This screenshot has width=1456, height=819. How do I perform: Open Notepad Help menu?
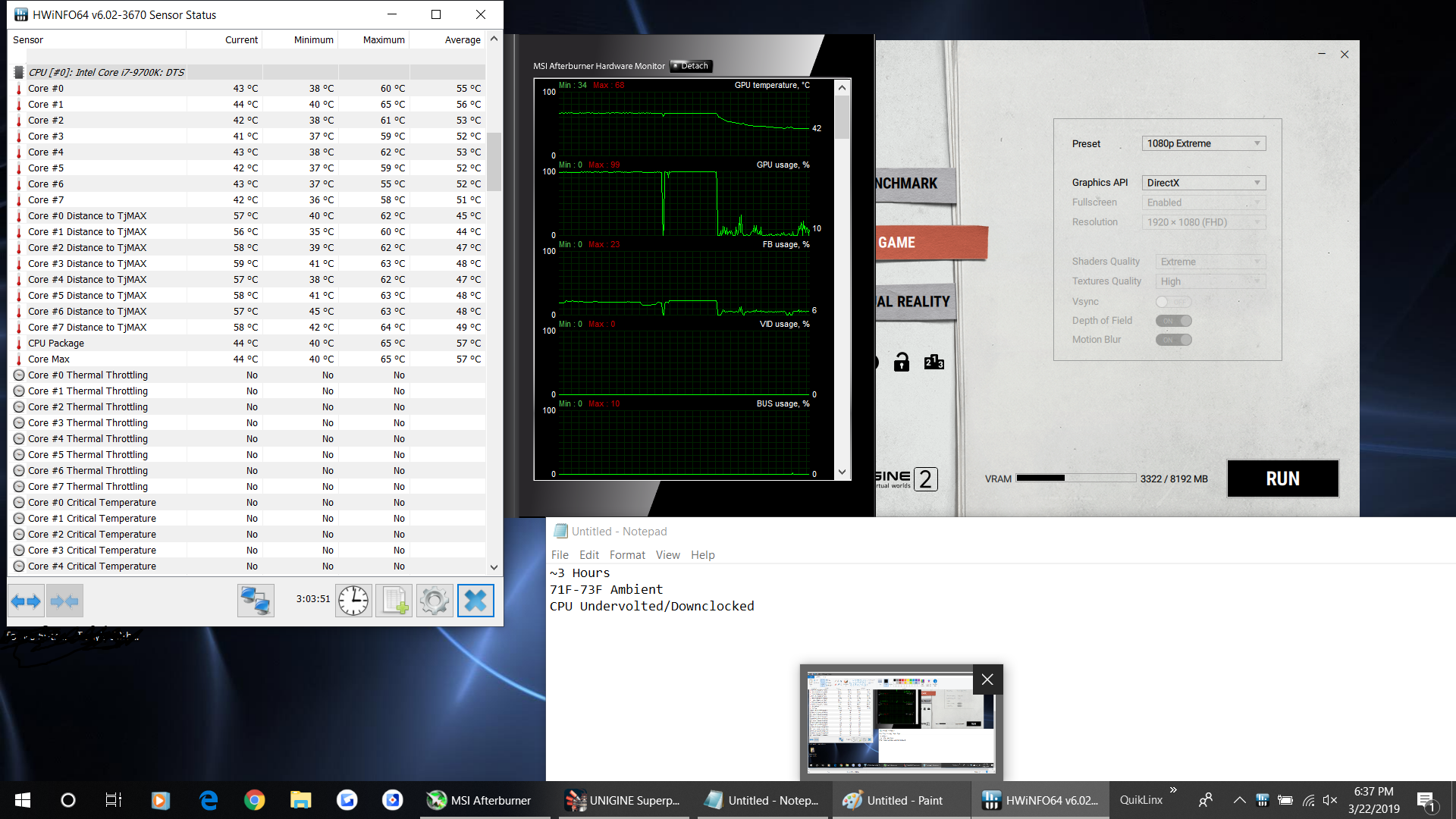tap(703, 555)
